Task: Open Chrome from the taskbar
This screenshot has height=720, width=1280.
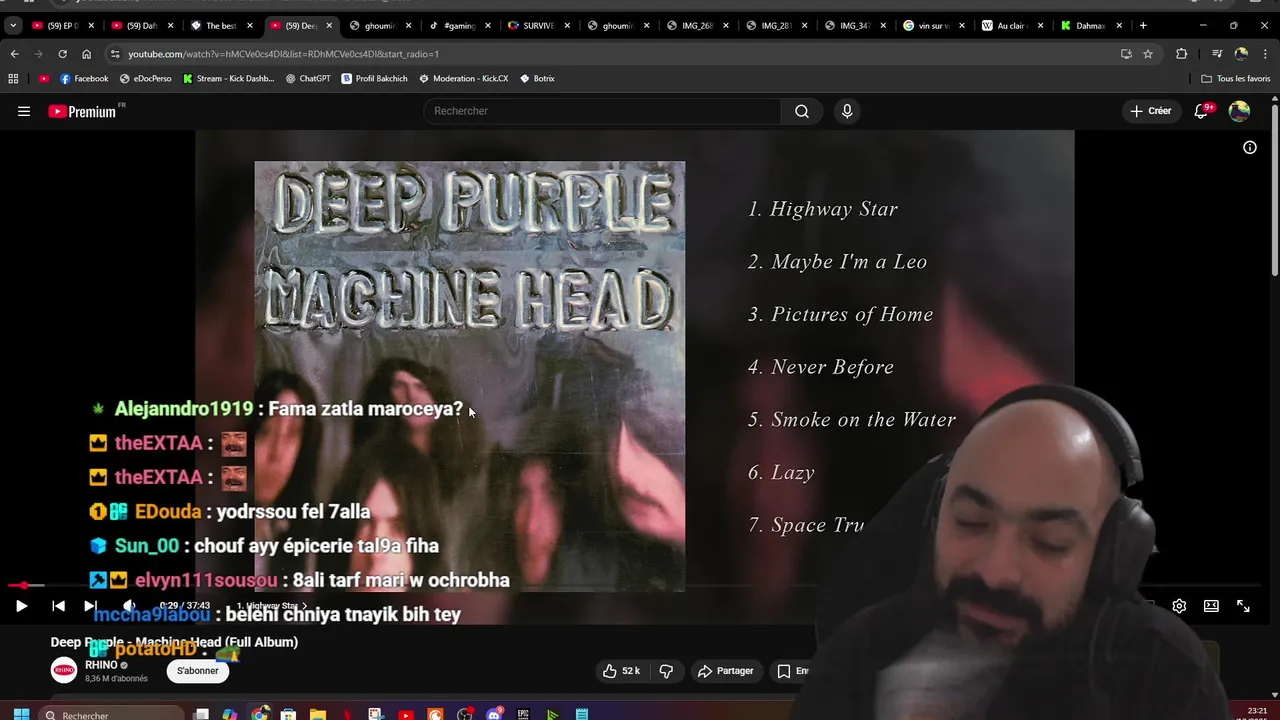Action: [259, 714]
